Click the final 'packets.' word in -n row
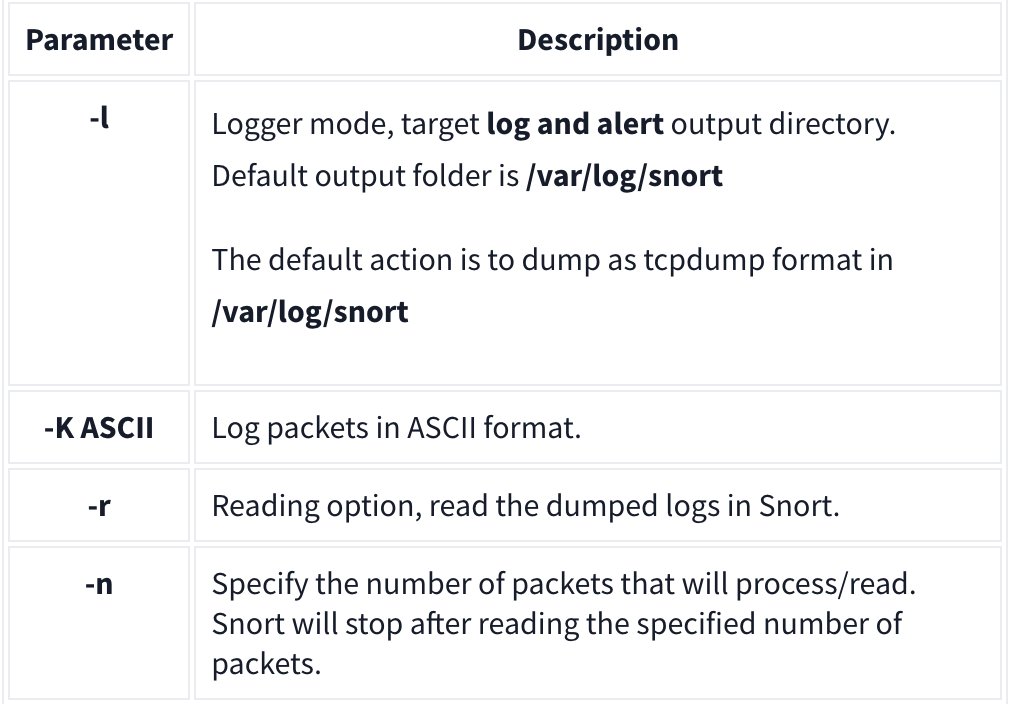Screen dimensions: 1010x704 click(266, 665)
